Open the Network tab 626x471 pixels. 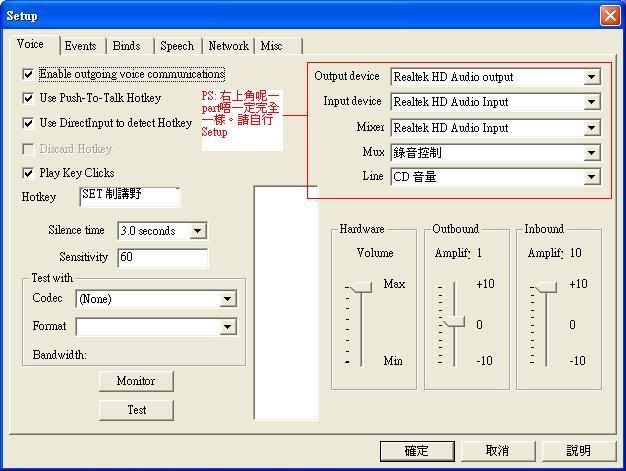tap(228, 46)
